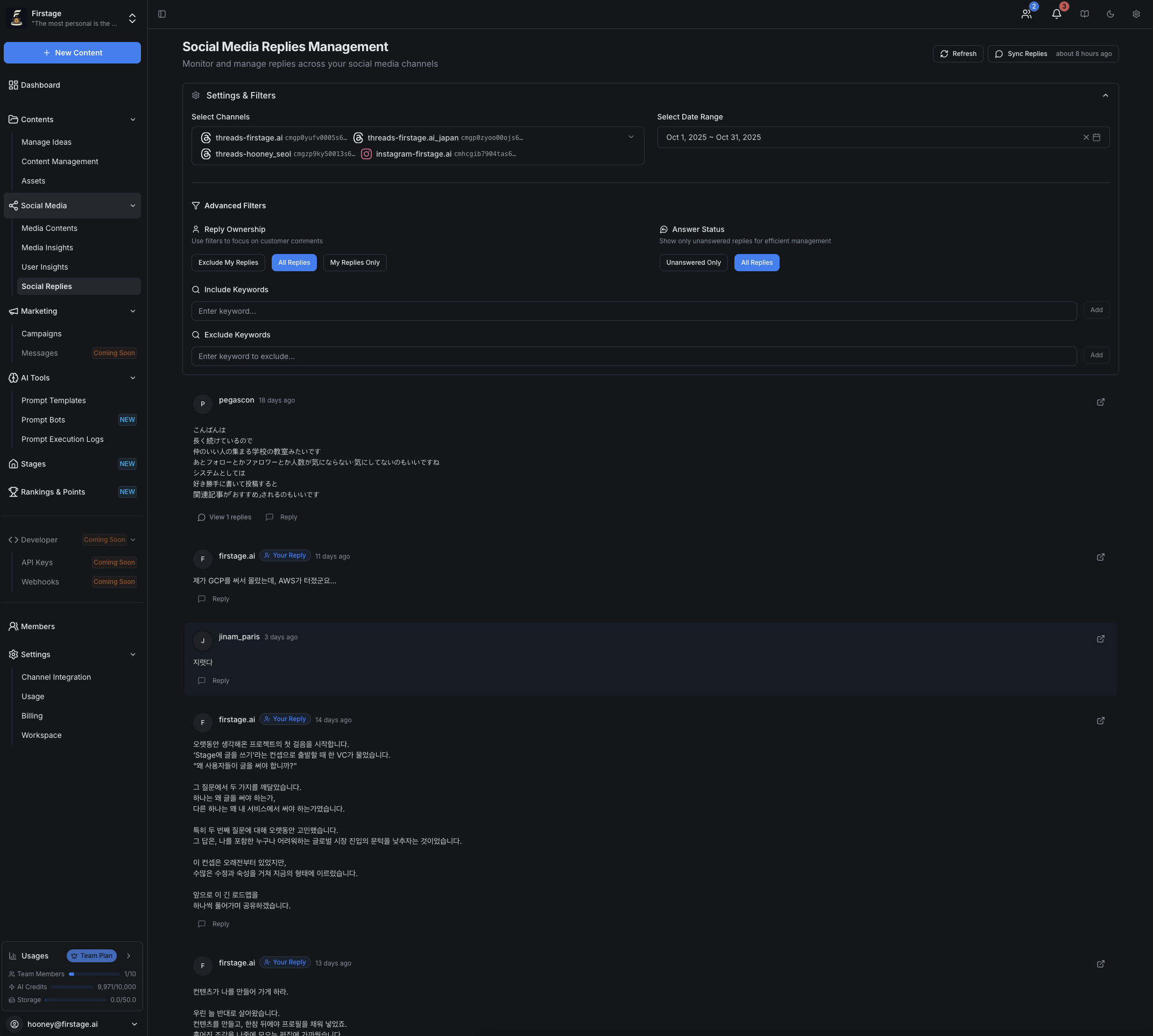Image resolution: width=1153 pixels, height=1036 pixels.
Task: Clear the selected date range
Action: tap(1086, 137)
